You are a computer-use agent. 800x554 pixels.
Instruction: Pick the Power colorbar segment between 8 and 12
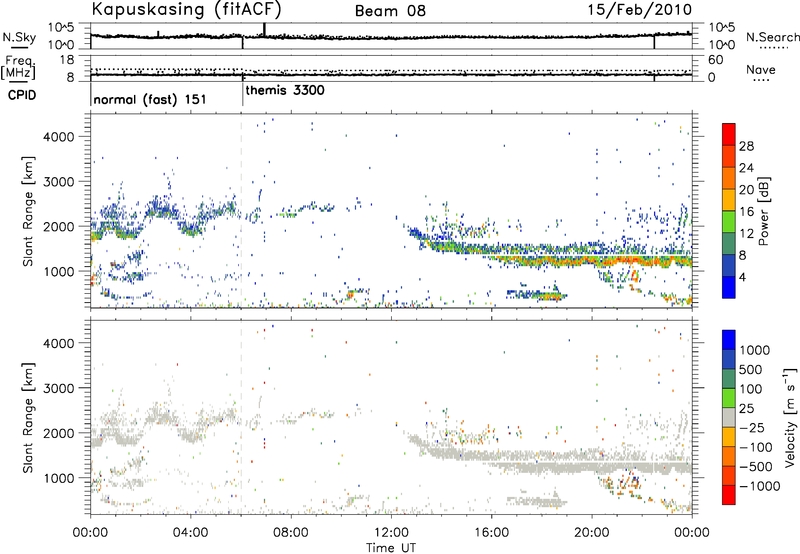coord(729,244)
